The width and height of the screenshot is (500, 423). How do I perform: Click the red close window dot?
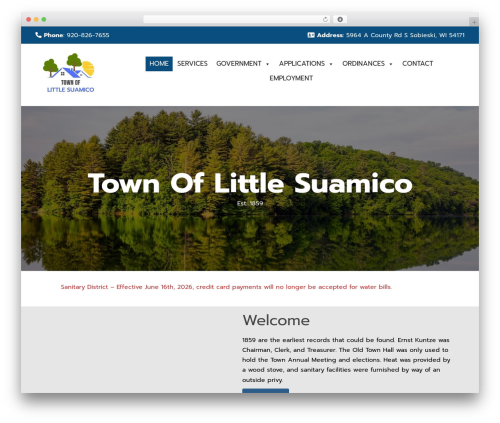(x=29, y=19)
